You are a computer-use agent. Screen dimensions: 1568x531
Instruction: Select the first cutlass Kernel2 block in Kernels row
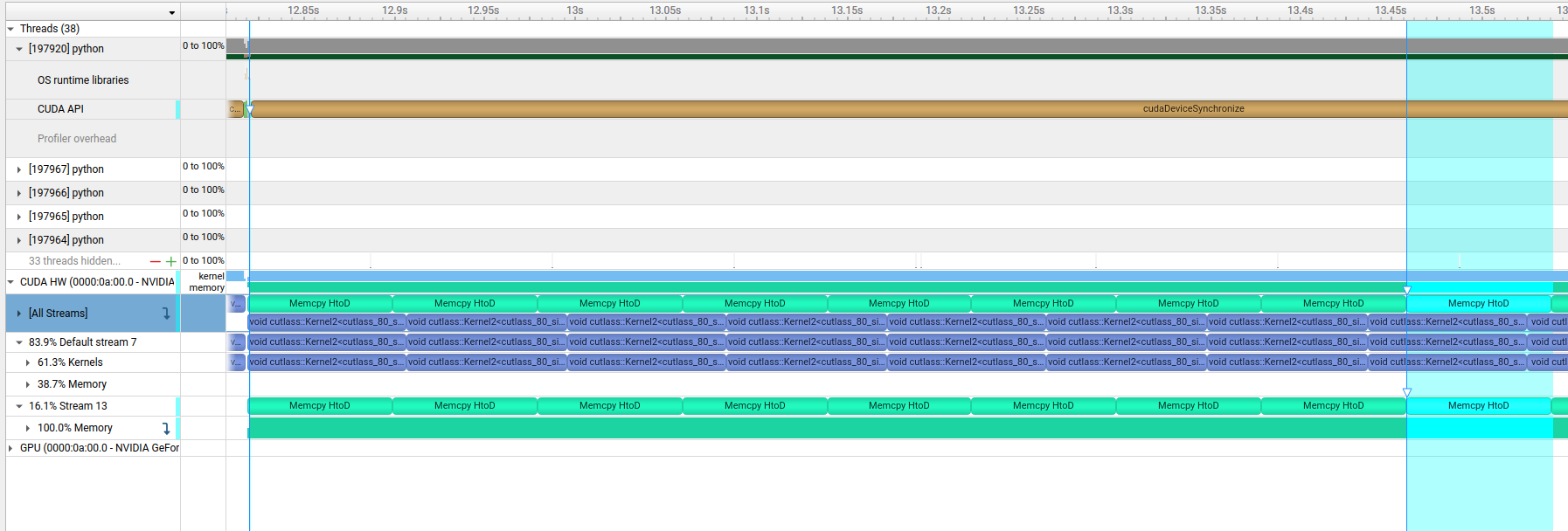tap(326, 362)
